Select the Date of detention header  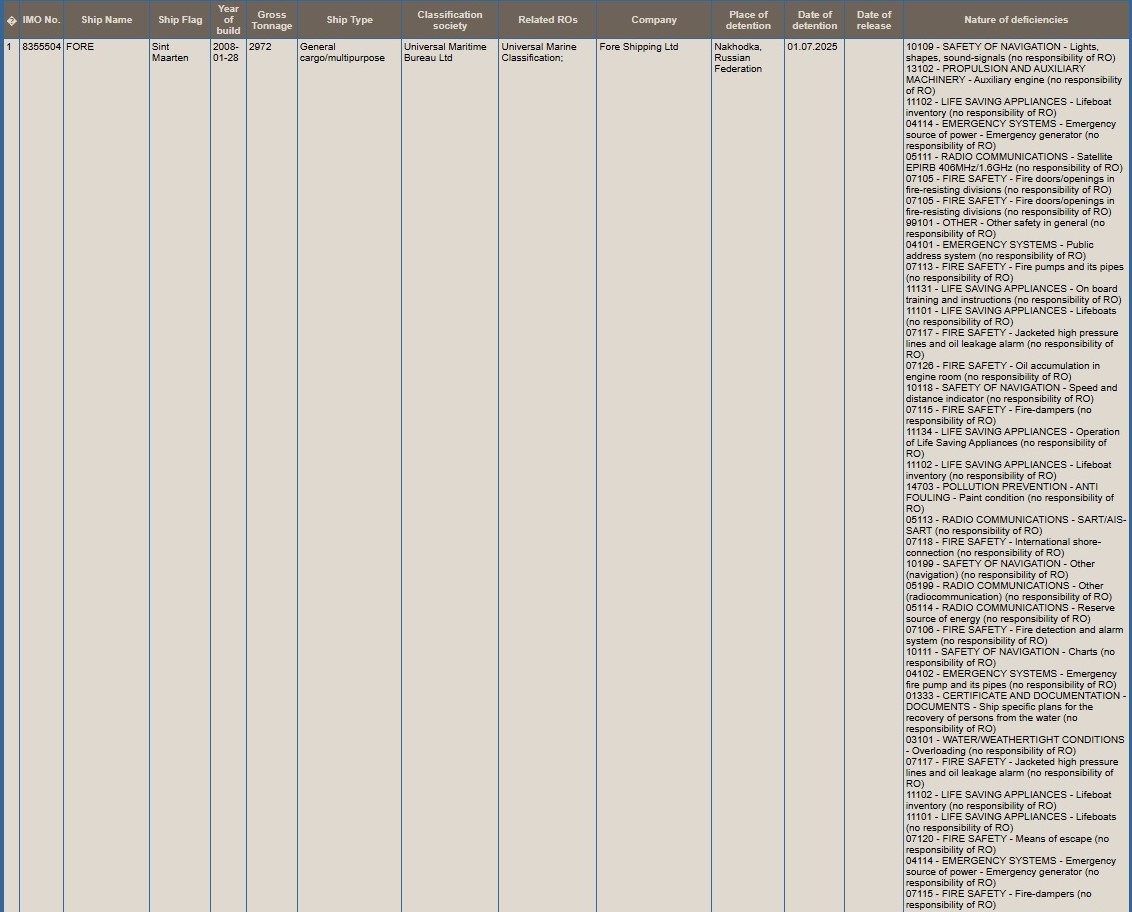814,20
